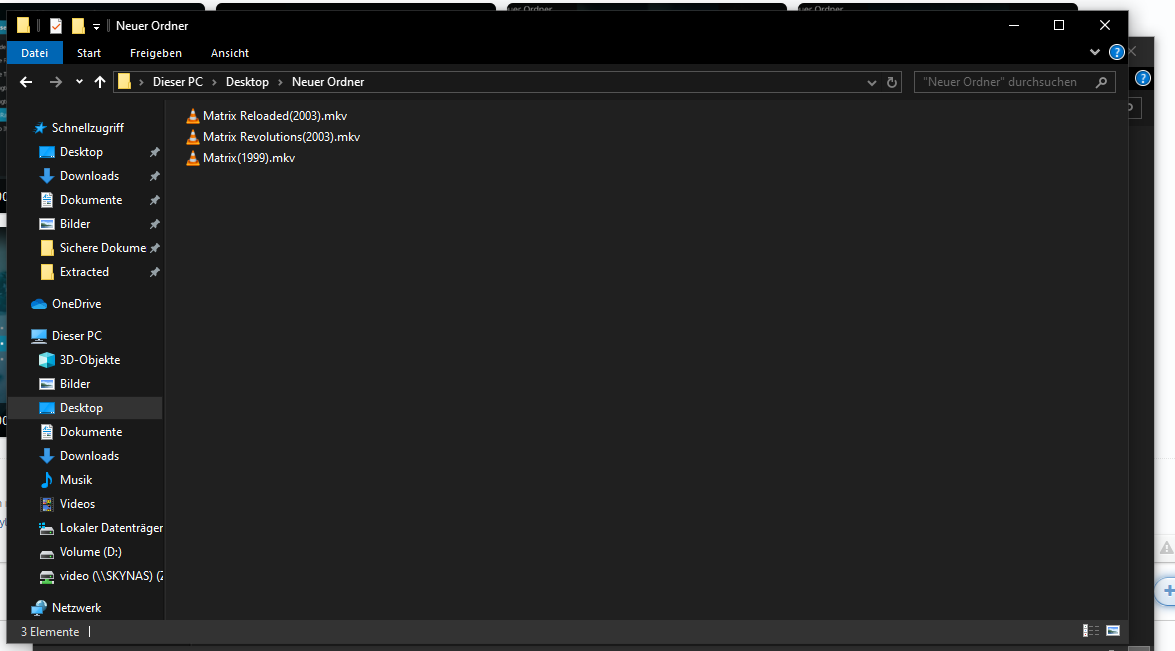Refresh the folder with the refresh icon

(892, 82)
